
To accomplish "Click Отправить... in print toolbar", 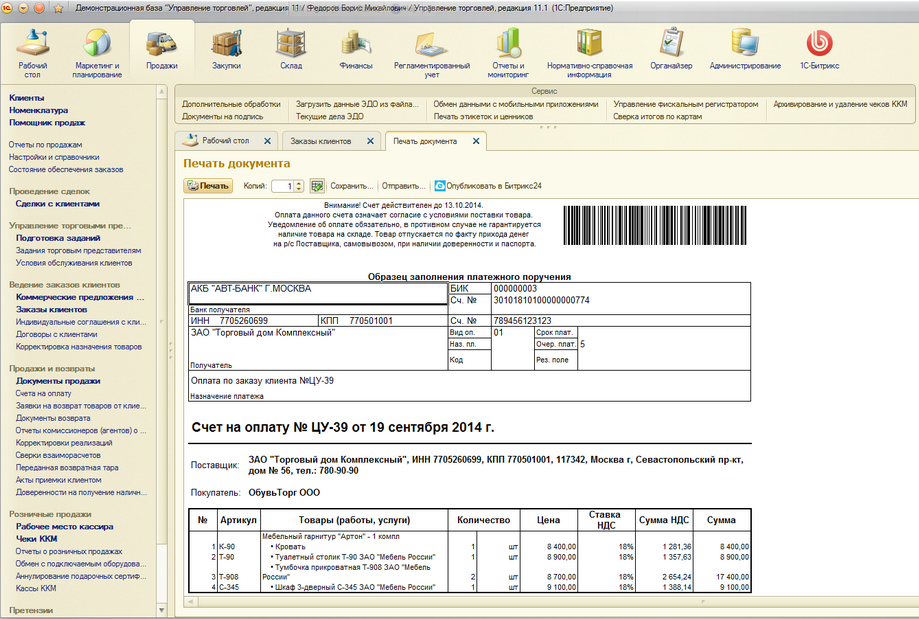I will click(404, 186).
